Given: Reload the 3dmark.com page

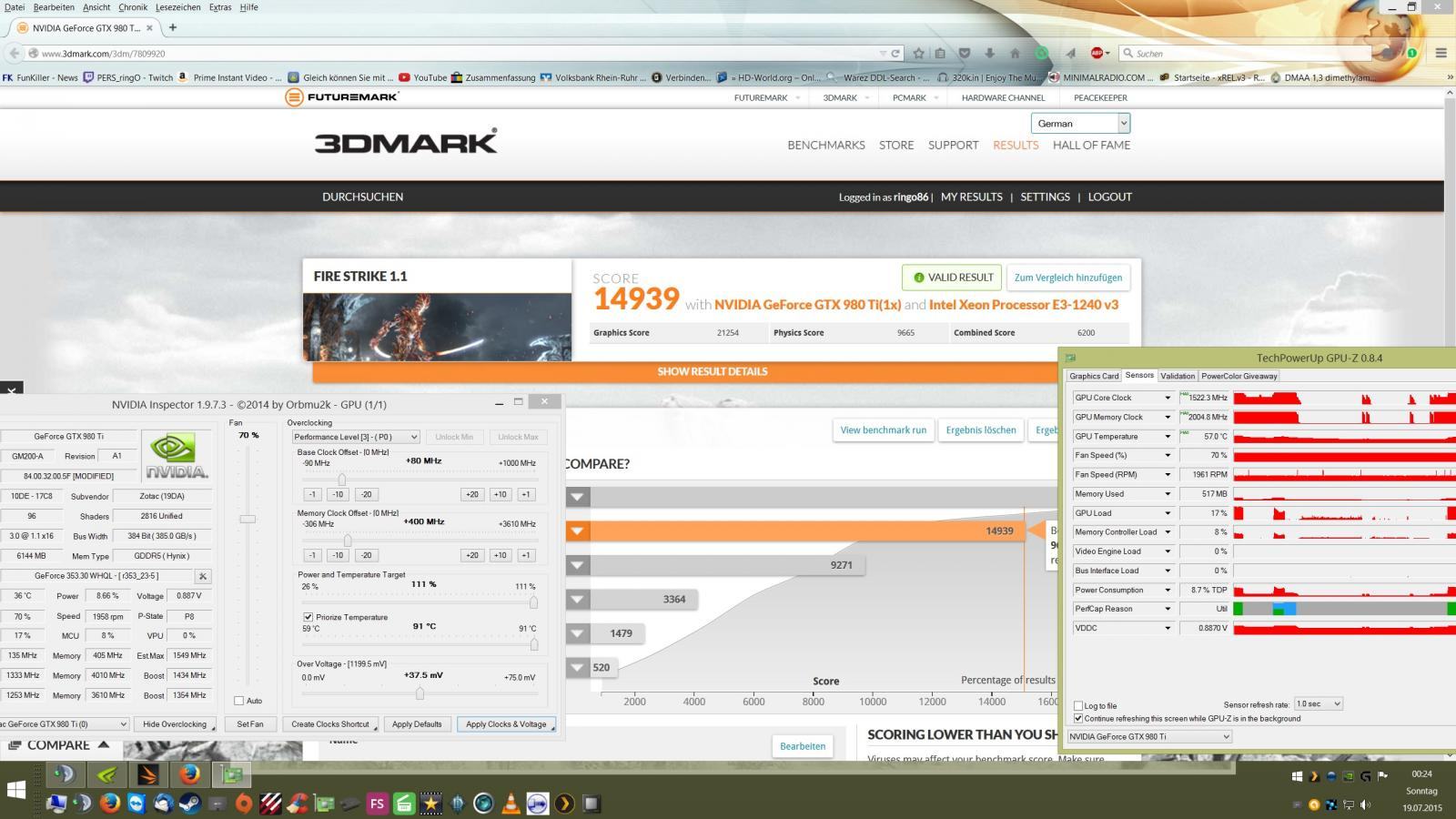Looking at the screenshot, I should point(895,54).
